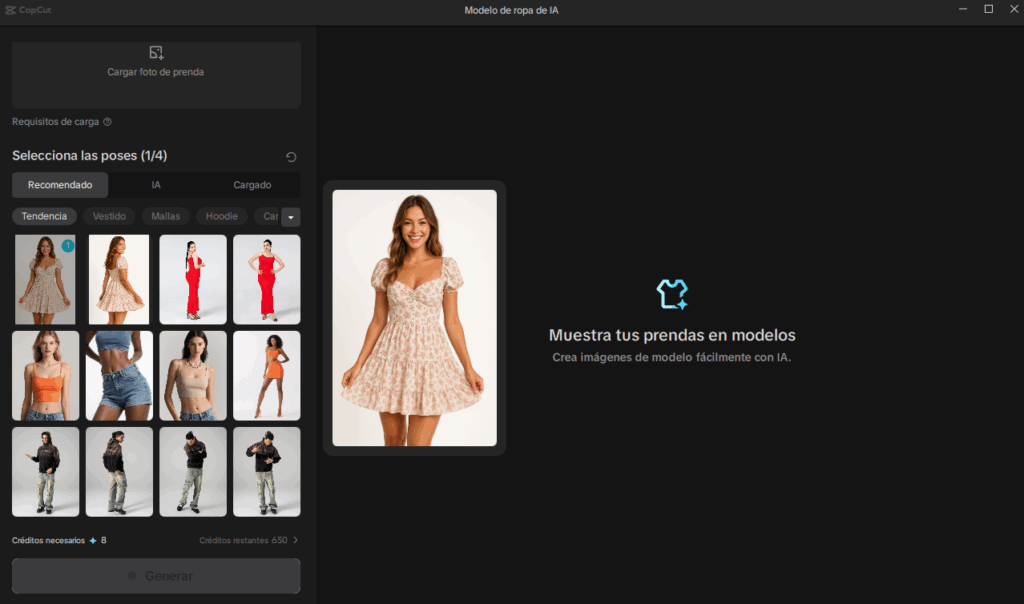Select the beige crop top pose
This screenshot has height=604, width=1024.
click(193, 375)
